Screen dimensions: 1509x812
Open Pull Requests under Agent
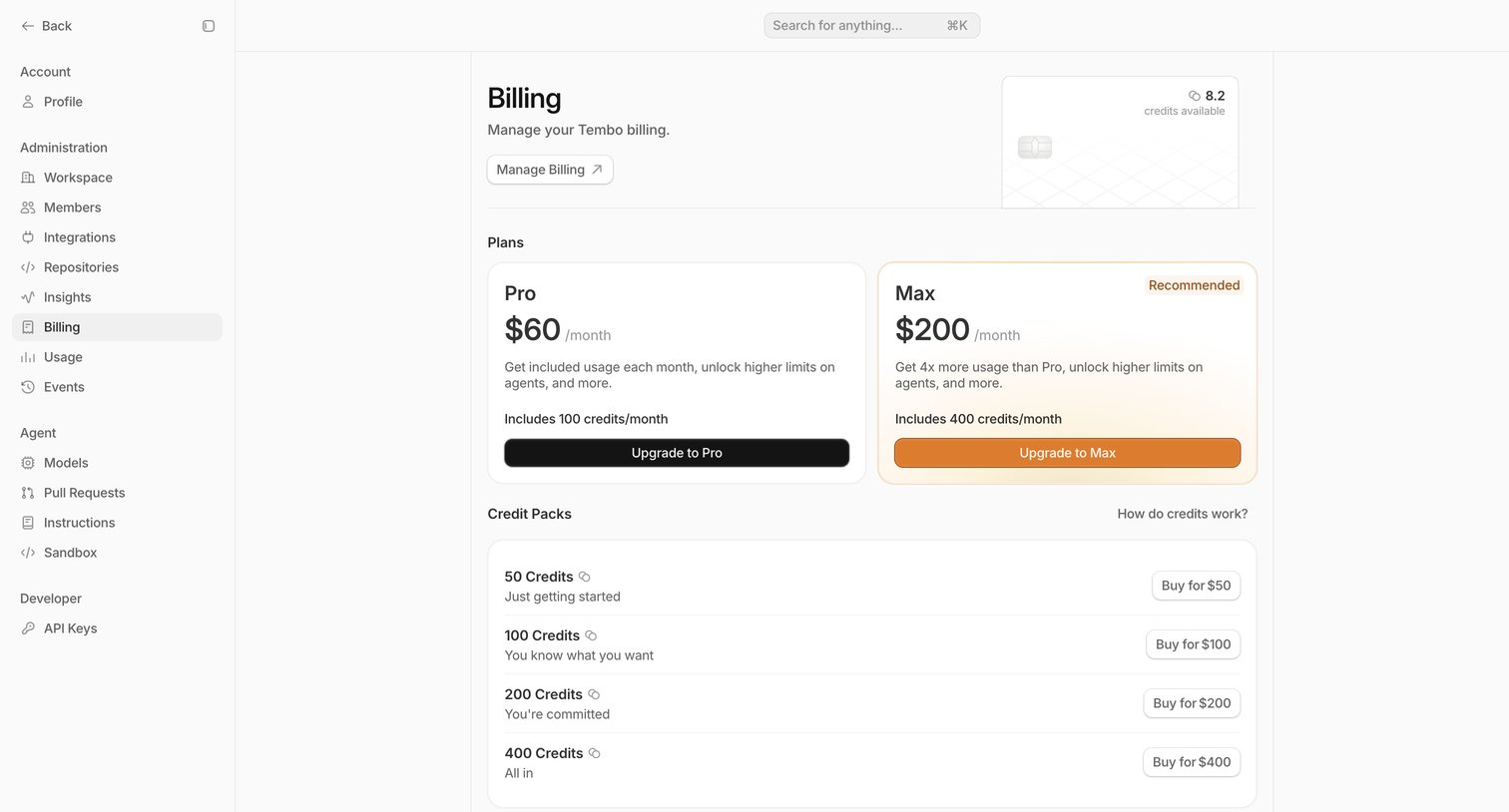click(x=117, y=493)
